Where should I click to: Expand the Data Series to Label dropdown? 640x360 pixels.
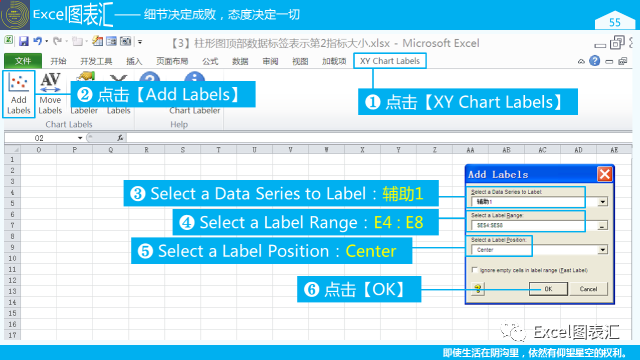click(602, 202)
